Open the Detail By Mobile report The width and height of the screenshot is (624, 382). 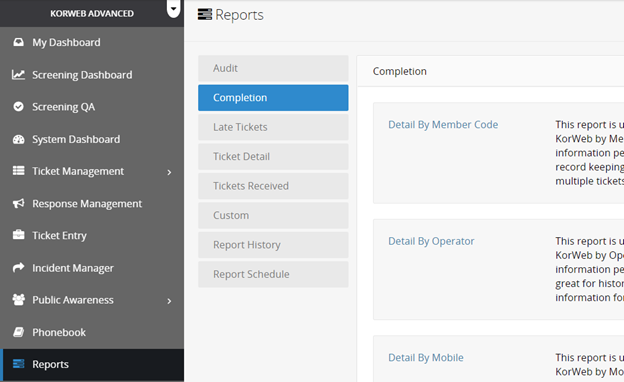click(x=426, y=358)
